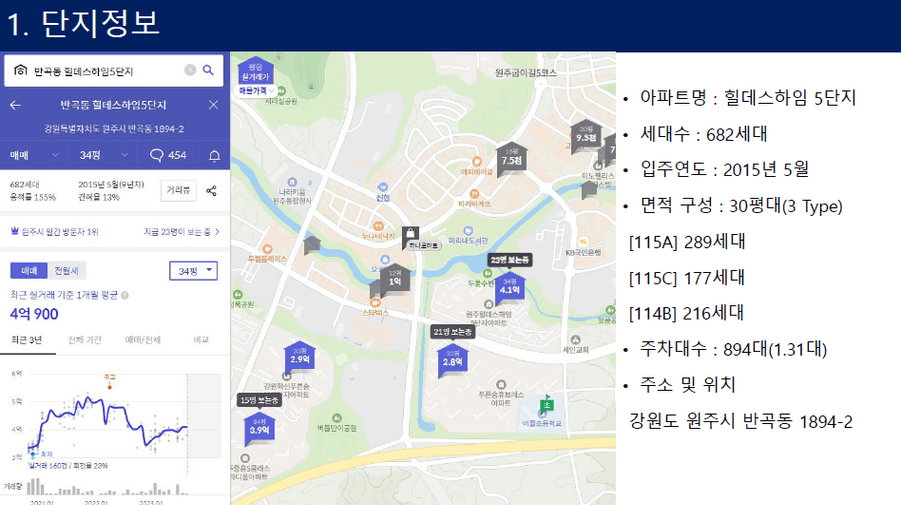
Task: Click the 7.5천 grey map marker
Action: [511, 159]
